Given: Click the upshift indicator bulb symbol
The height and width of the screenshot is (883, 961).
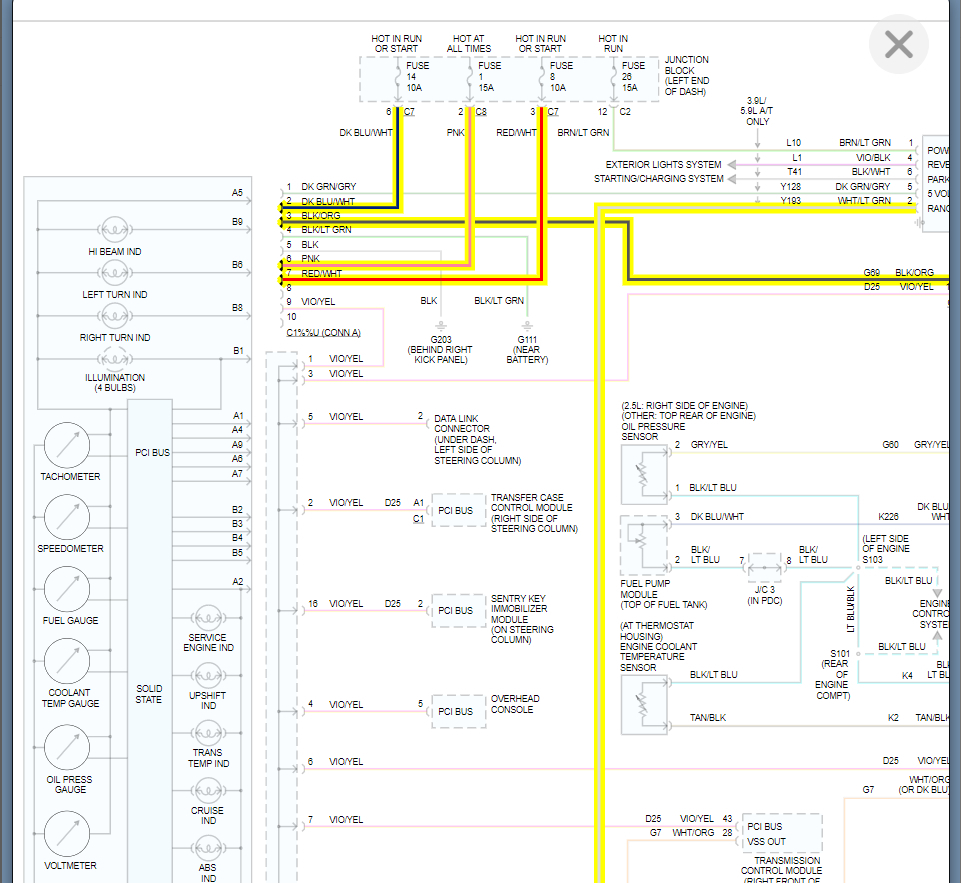Looking at the screenshot, I should pos(208,673).
